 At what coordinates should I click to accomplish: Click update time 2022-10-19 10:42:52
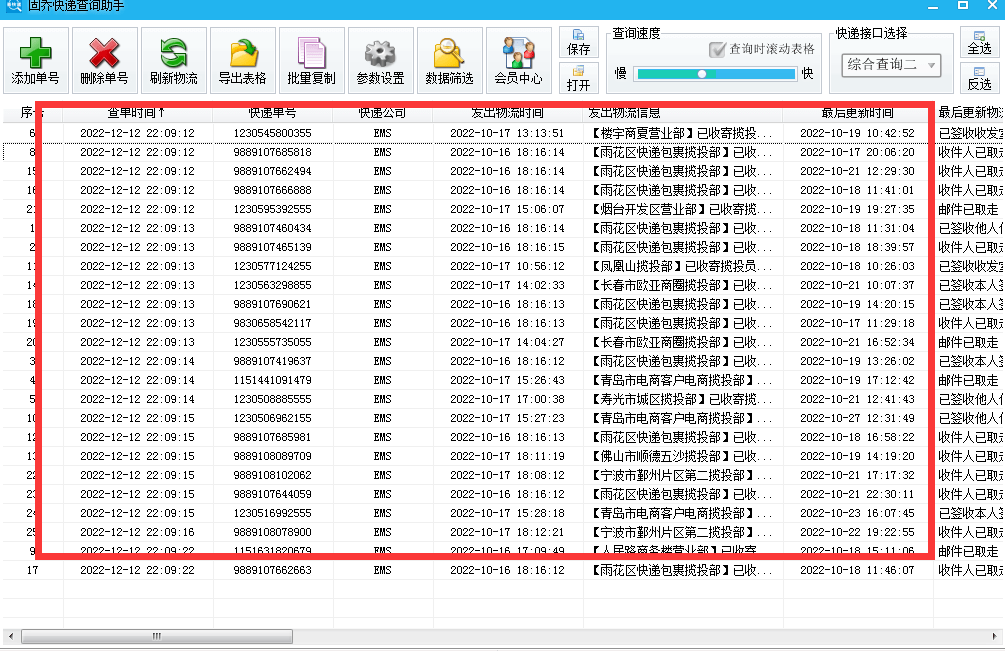[x=858, y=133]
